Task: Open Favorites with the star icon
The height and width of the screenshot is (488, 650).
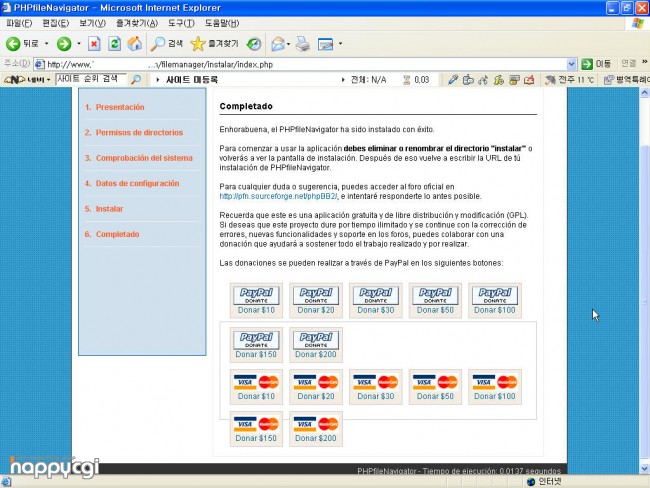Action: click(x=198, y=44)
